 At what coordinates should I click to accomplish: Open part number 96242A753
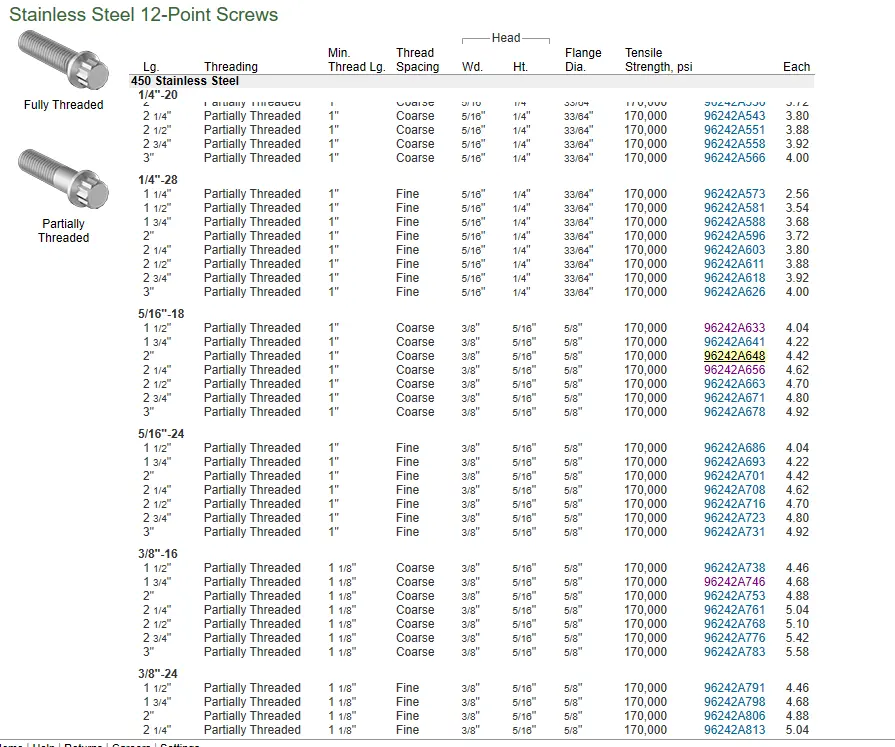tap(734, 596)
